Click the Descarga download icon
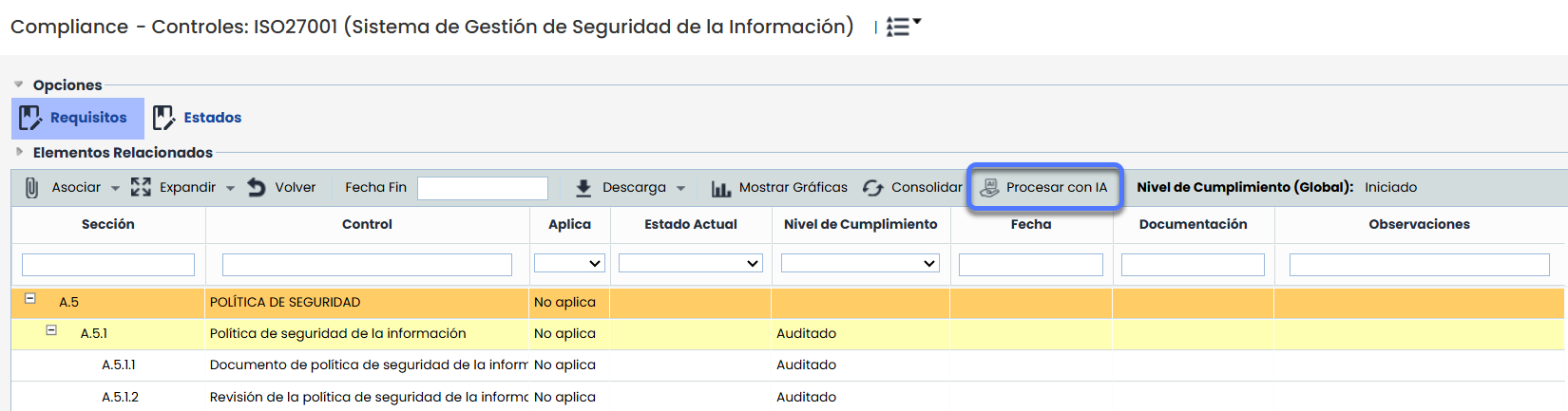This screenshot has width=1568, height=411. pyautogui.click(x=583, y=188)
